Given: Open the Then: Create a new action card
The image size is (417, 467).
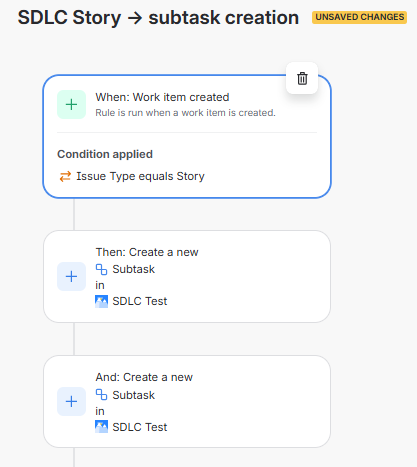Looking at the screenshot, I should coord(187,276).
